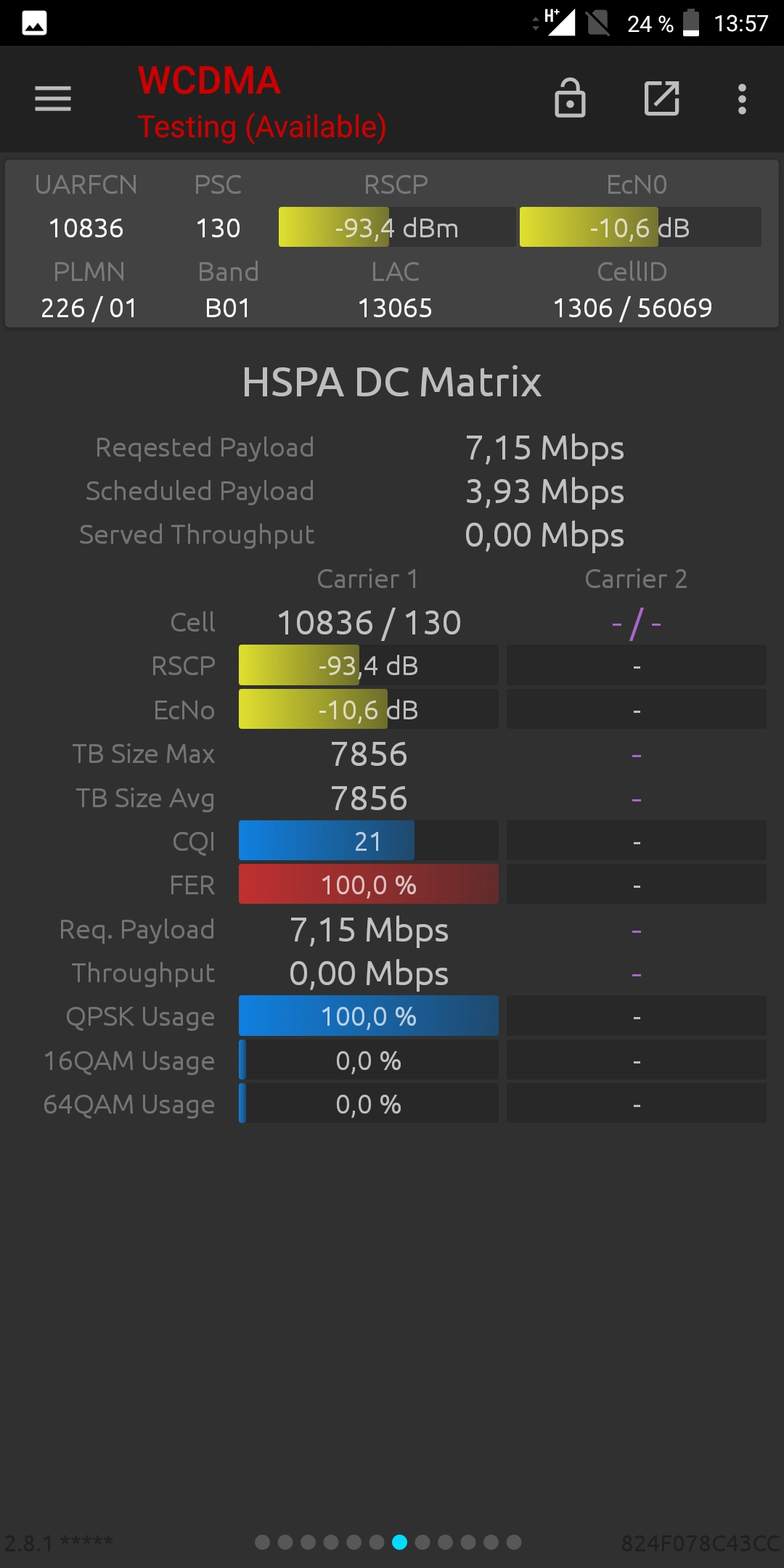Select the first page indicator dot
784x1568 pixels.
click(x=263, y=1542)
